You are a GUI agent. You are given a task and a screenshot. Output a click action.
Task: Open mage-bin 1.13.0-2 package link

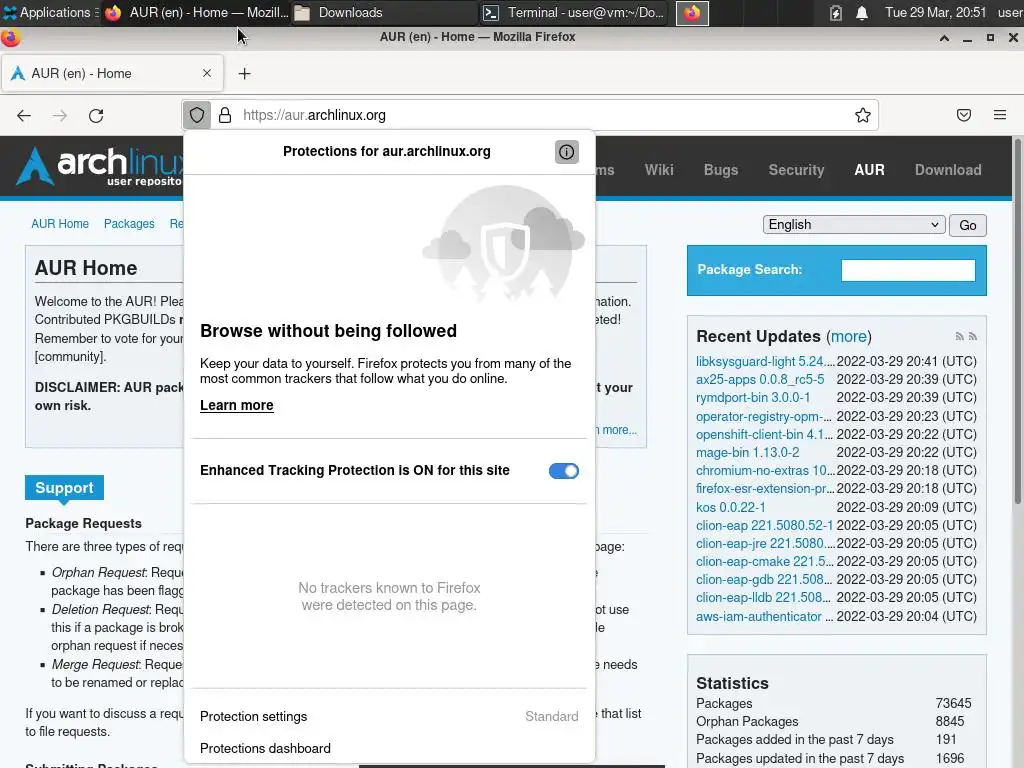coord(747,453)
